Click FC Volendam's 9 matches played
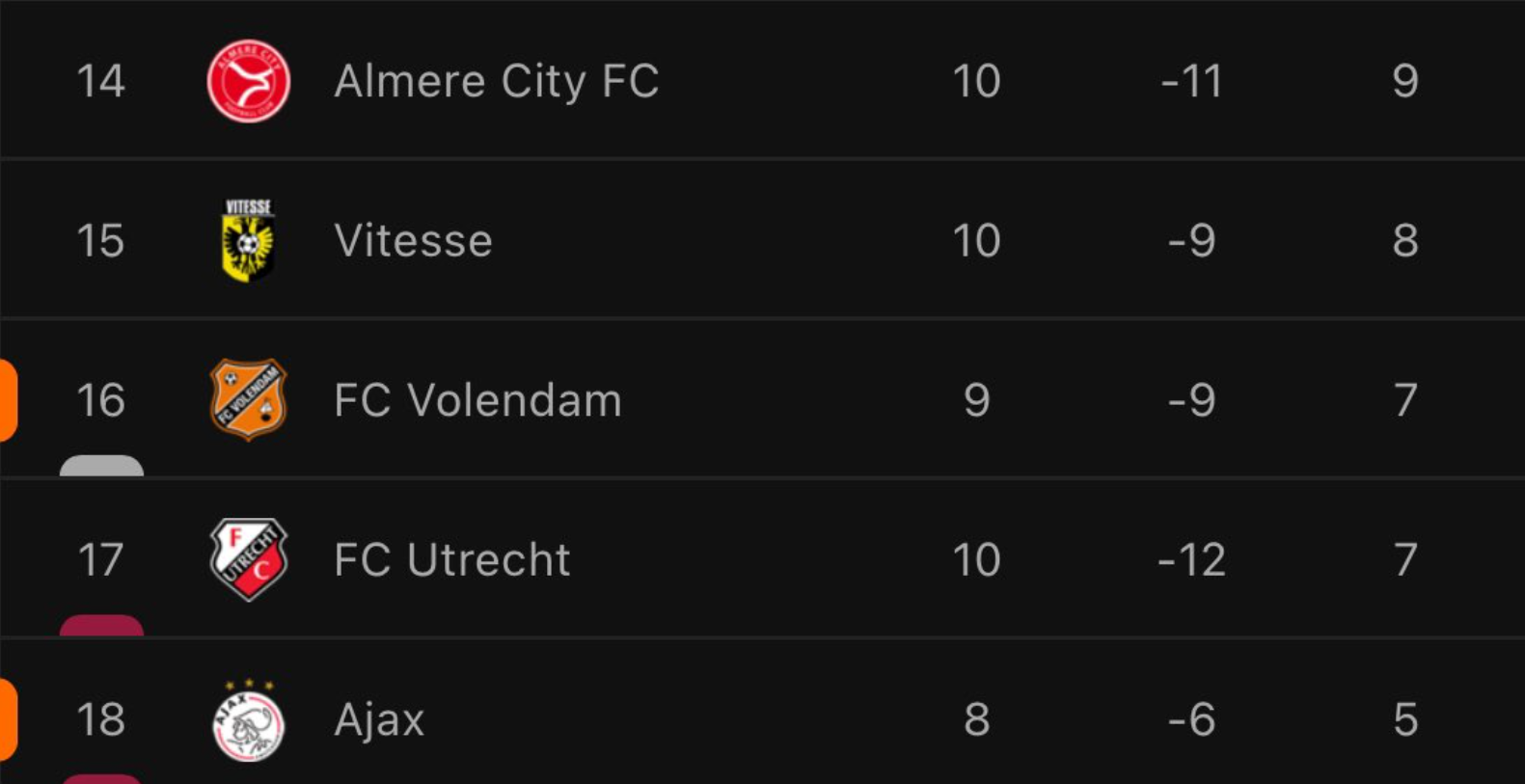Screen dimensions: 1525x784 [x=976, y=400]
